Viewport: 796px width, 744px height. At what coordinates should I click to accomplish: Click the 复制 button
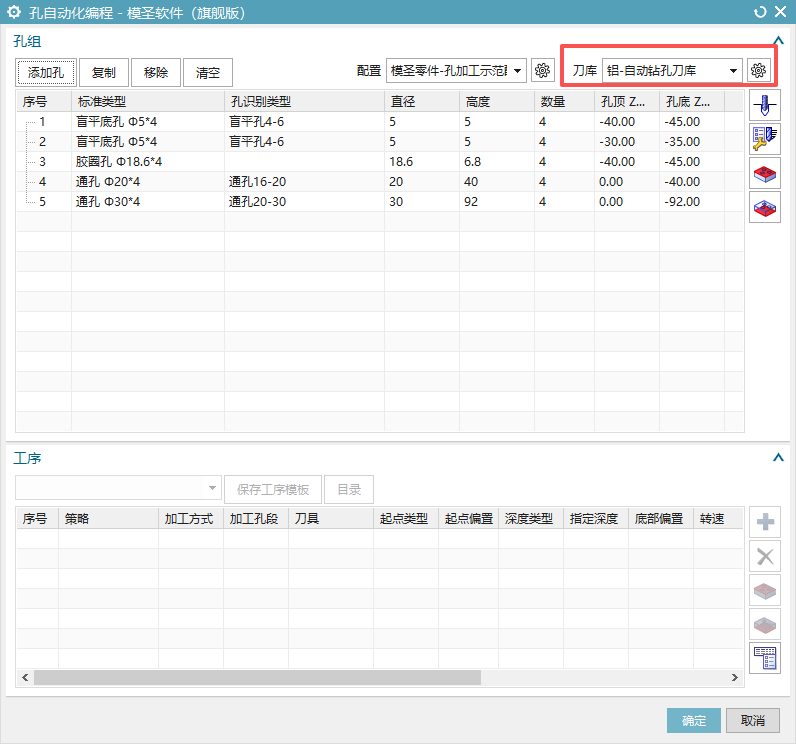[x=104, y=73]
